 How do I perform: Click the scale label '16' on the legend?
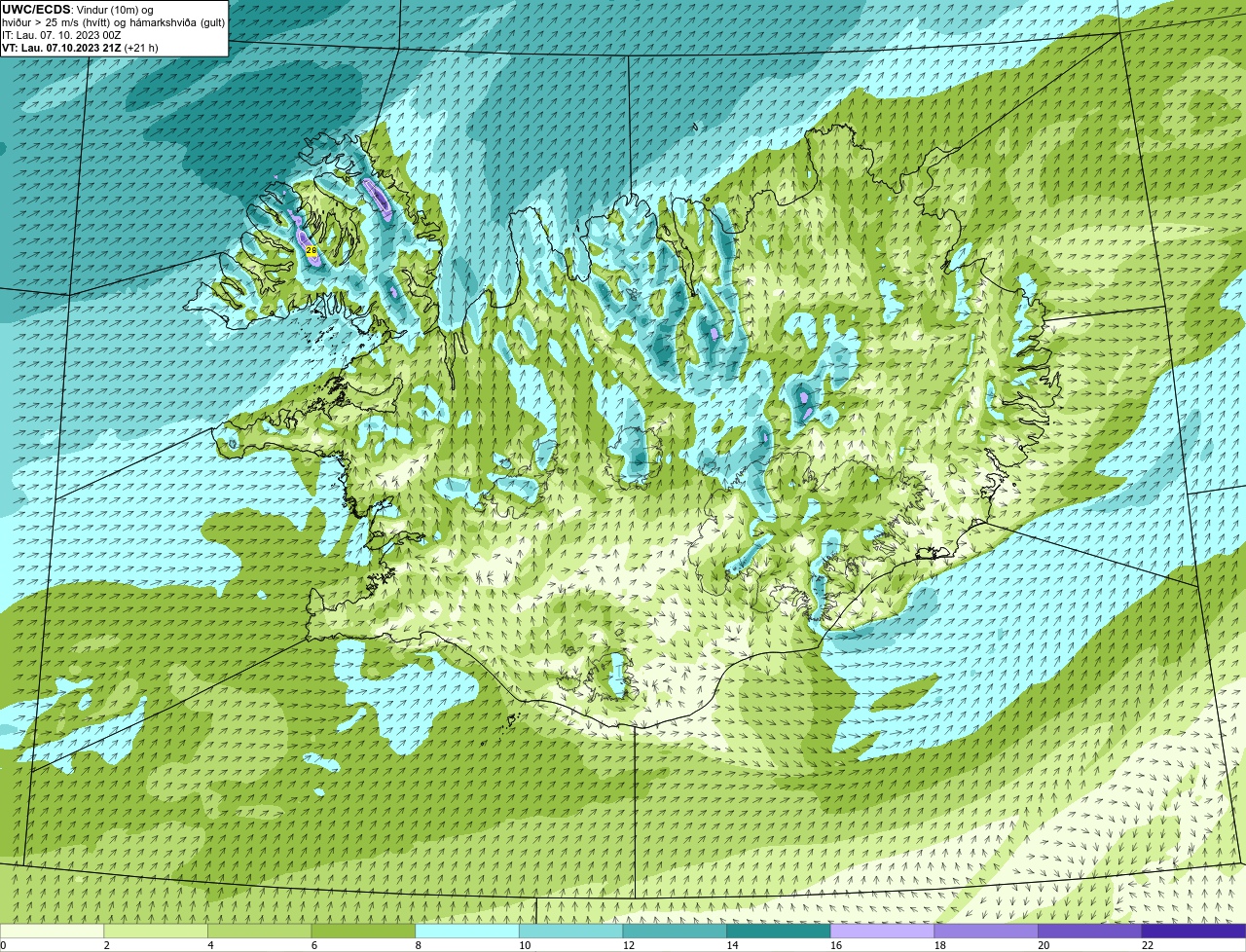[x=836, y=945]
